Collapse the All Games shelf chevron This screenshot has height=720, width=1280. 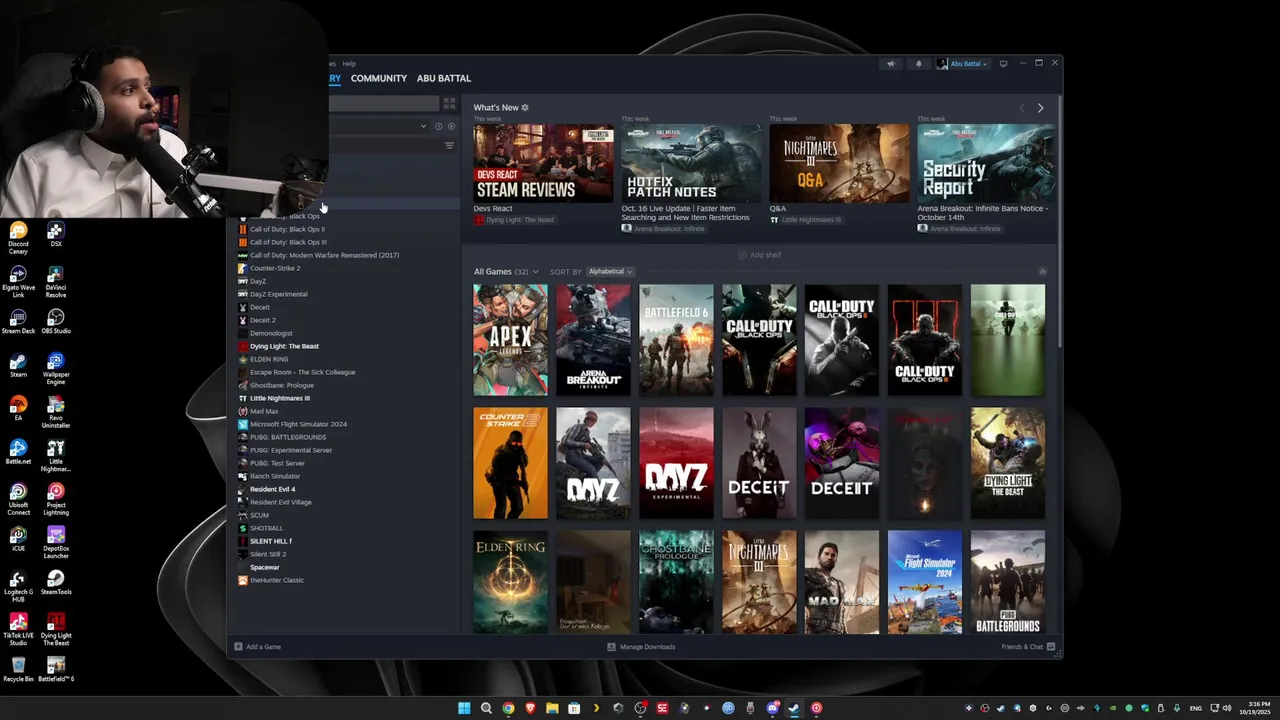click(1042, 272)
